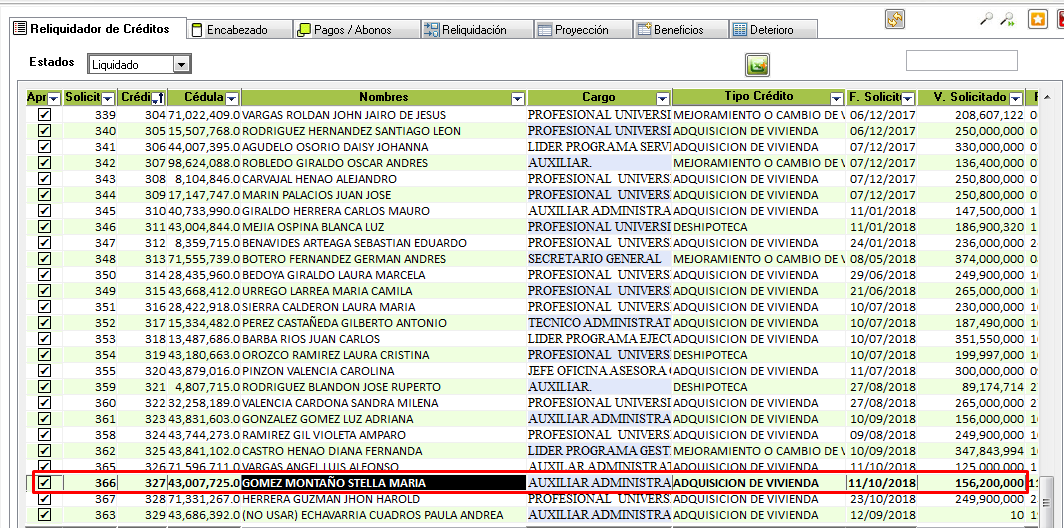Toggle the checkbox for solicitud 343
This screenshot has height=528, width=1064.
pos(44,178)
